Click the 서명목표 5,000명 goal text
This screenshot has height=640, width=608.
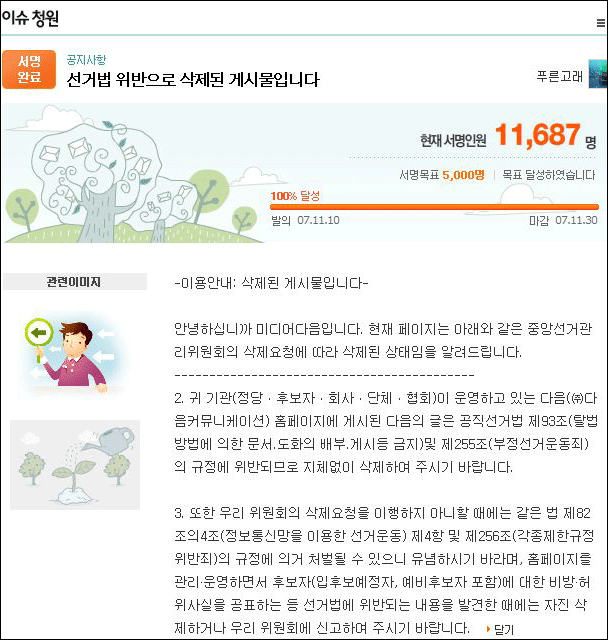tap(442, 175)
